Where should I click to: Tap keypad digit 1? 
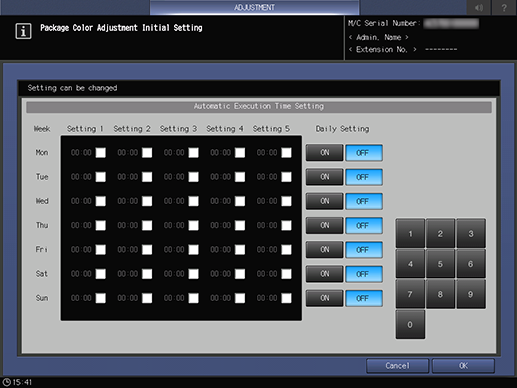(410, 233)
